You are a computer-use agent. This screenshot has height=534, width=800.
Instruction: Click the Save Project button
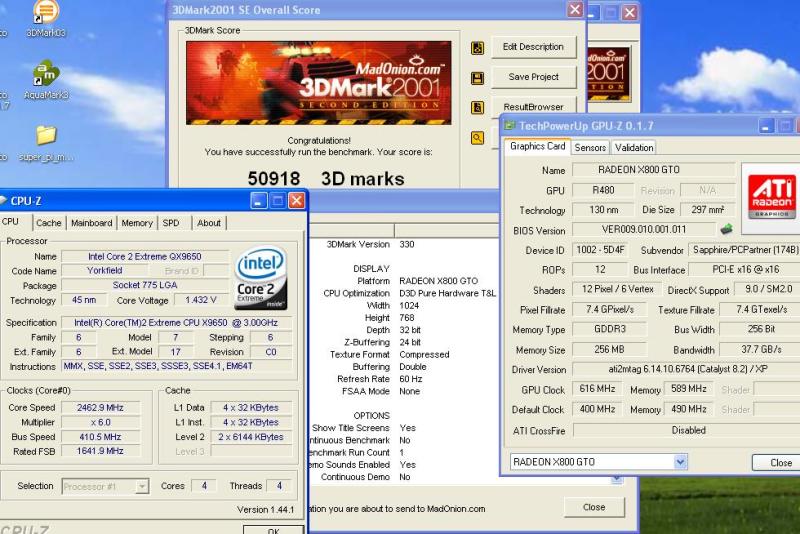(x=534, y=77)
